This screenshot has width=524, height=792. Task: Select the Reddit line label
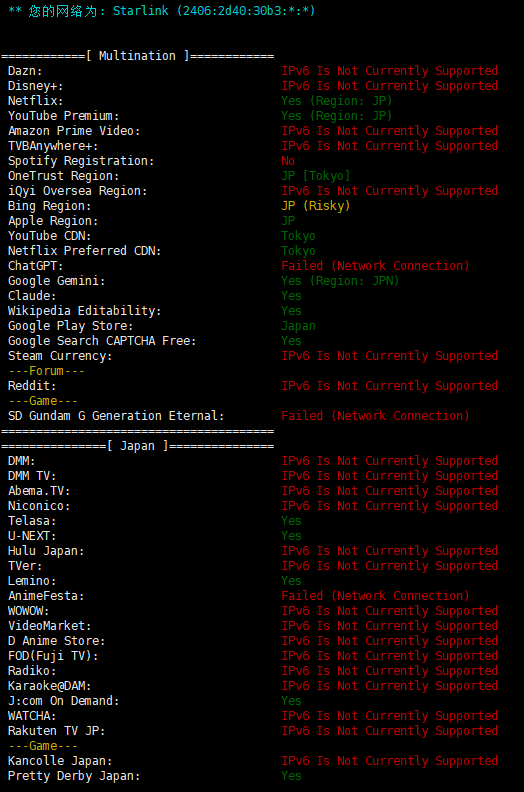pyautogui.click(x=32, y=386)
